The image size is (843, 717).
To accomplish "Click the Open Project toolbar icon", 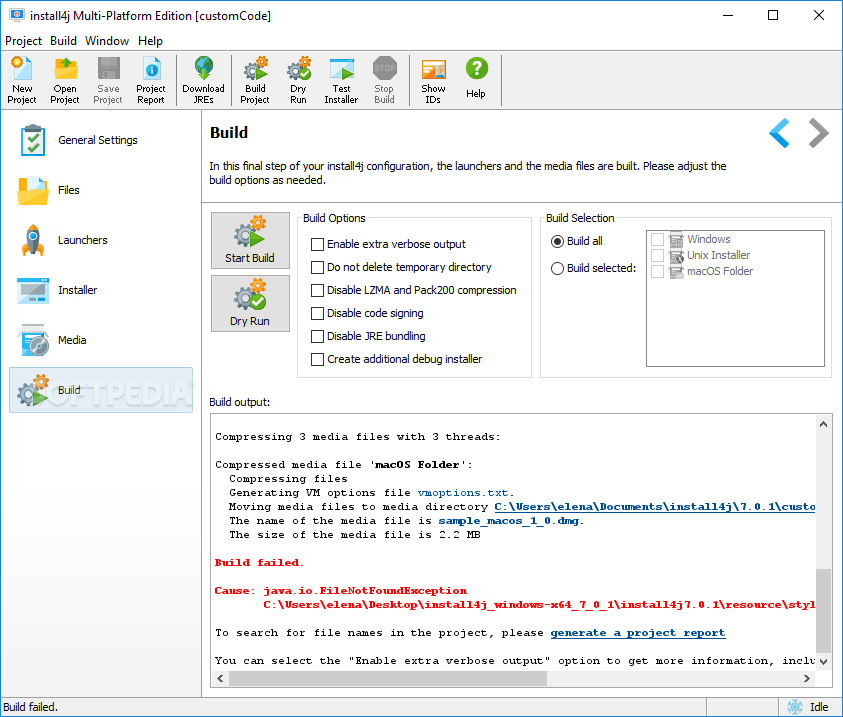I will click(x=65, y=80).
